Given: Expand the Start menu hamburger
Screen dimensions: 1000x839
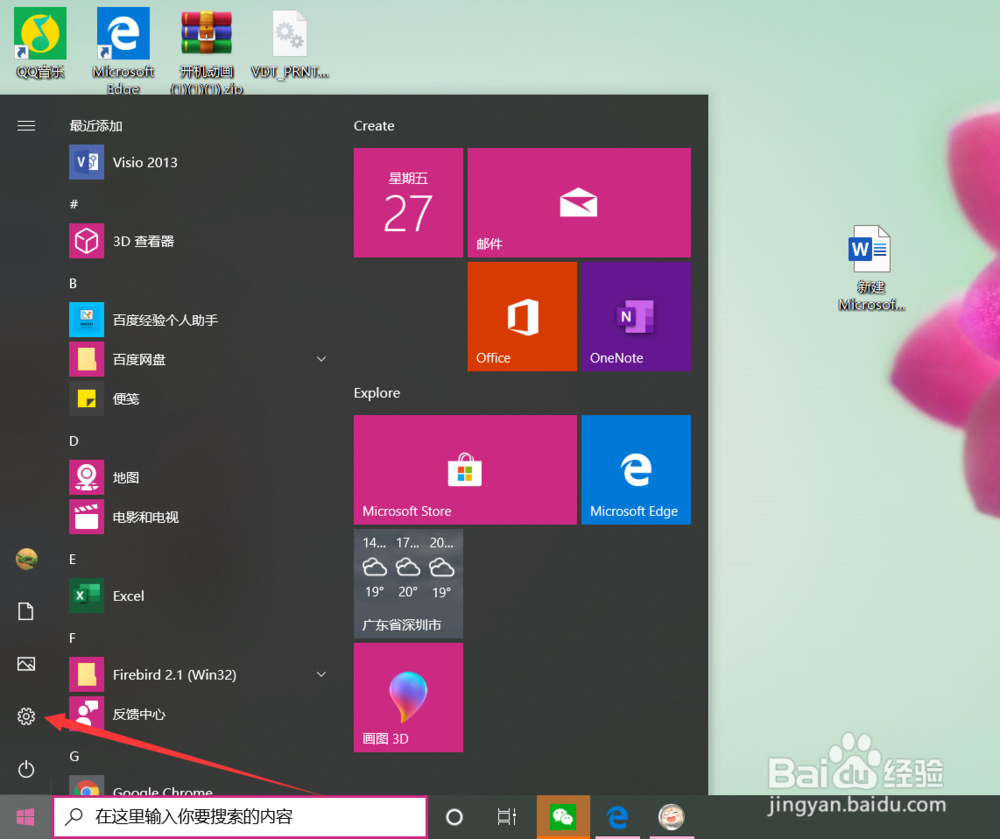Looking at the screenshot, I should click(x=26, y=126).
